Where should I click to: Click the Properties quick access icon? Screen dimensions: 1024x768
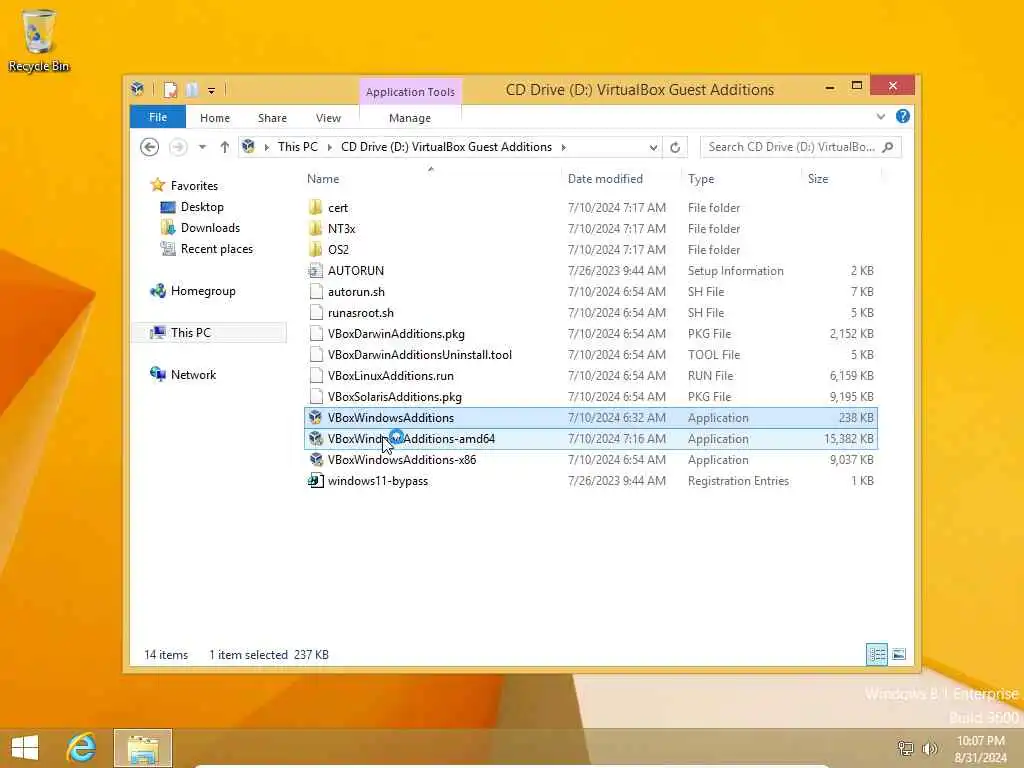[x=170, y=89]
